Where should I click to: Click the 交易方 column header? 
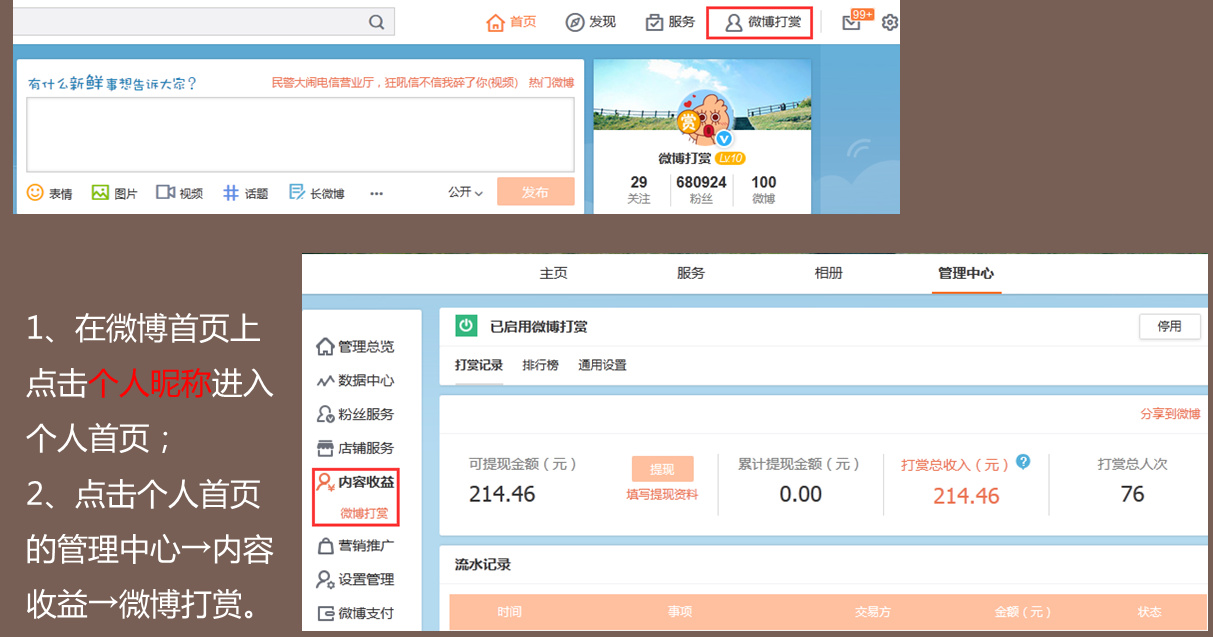click(872, 612)
